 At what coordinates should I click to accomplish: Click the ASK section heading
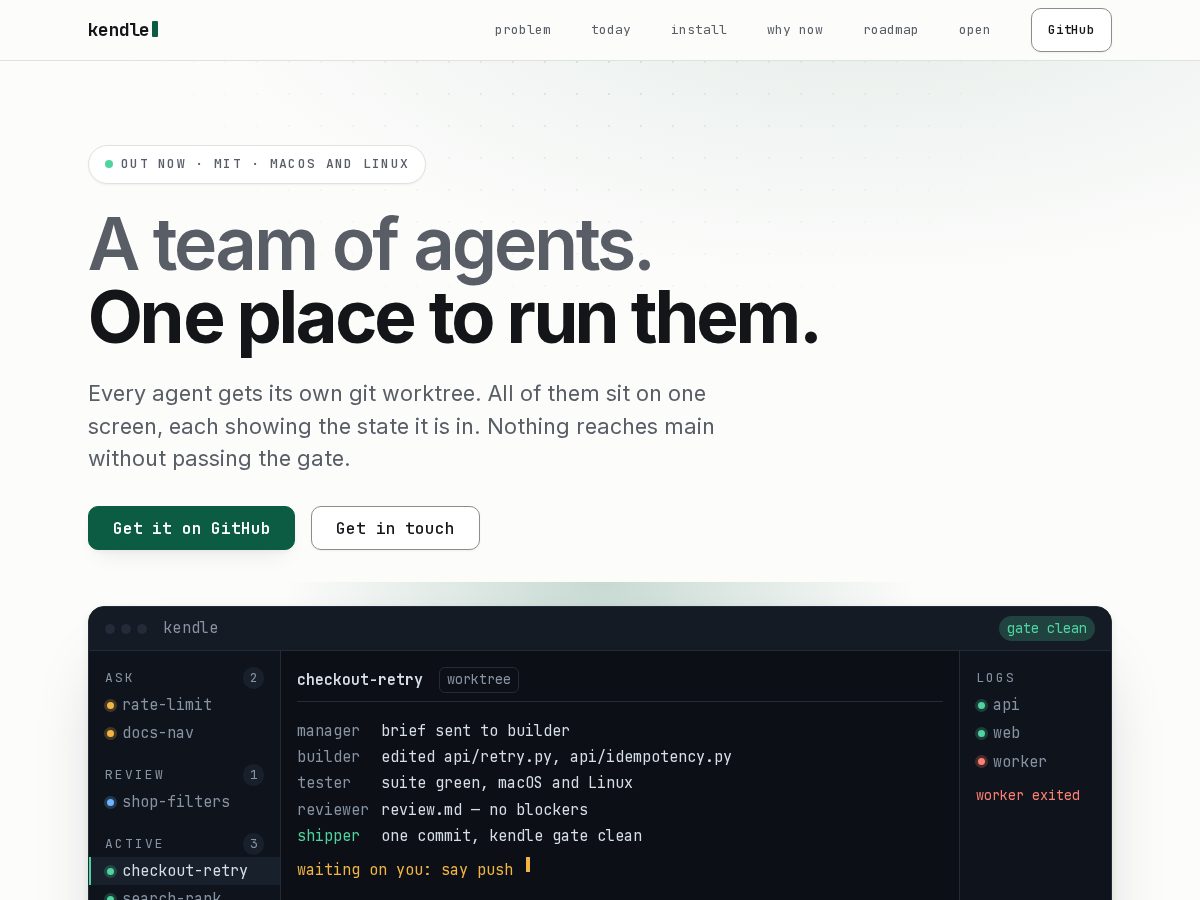coord(119,678)
